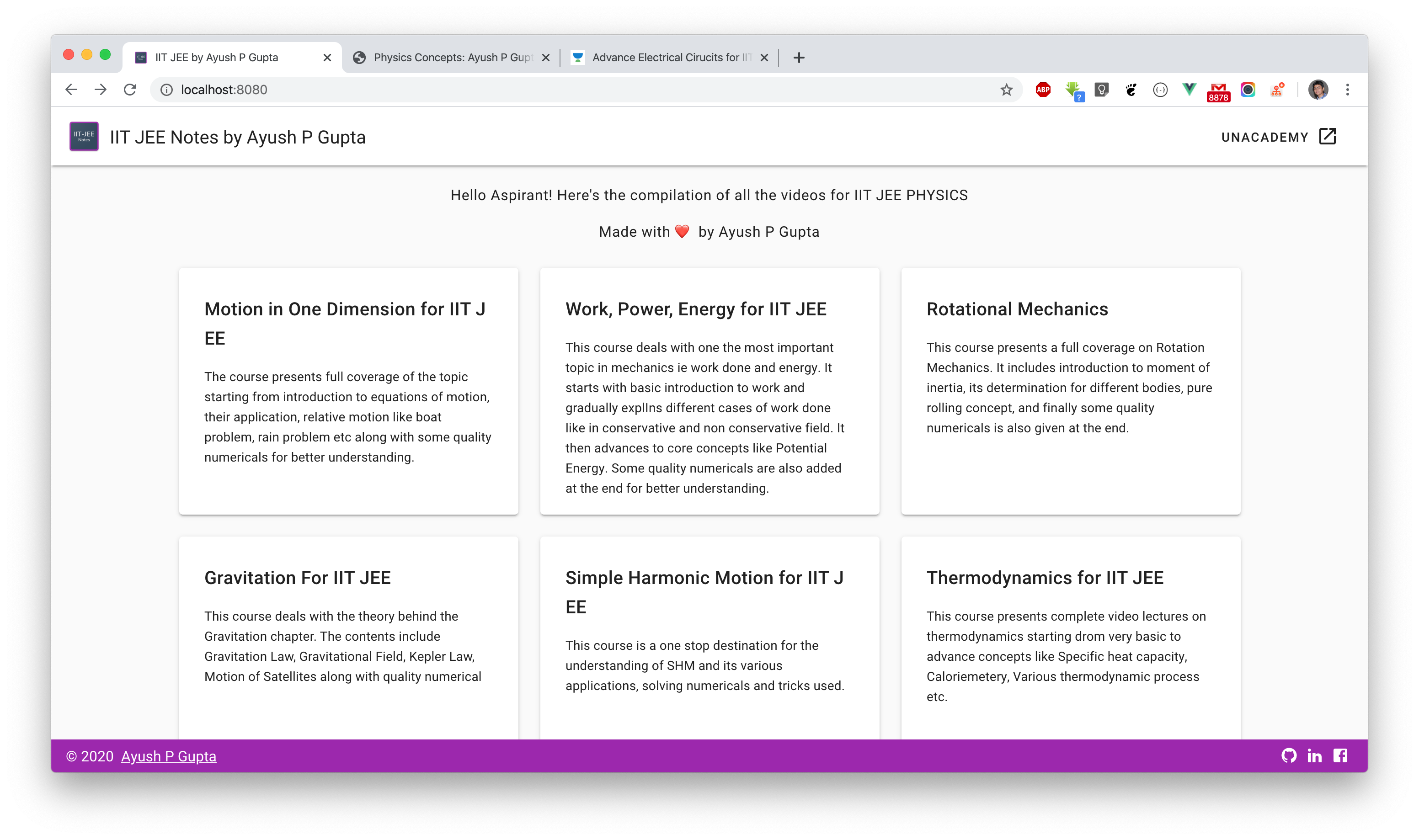Click the UNACADEMY external link button
Image resolution: width=1419 pixels, height=840 pixels.
(x=1278, y=136)
